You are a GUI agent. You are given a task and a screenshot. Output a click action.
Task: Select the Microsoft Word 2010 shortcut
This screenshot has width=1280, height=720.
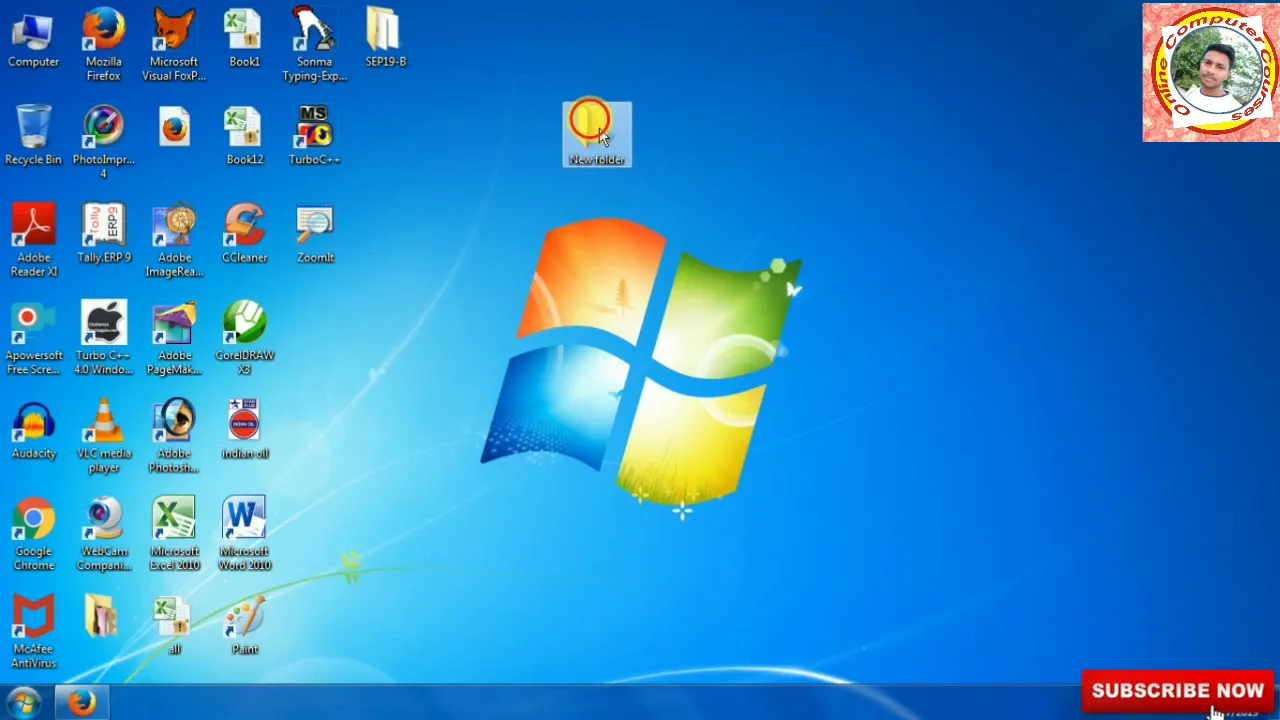pos(244,534)
